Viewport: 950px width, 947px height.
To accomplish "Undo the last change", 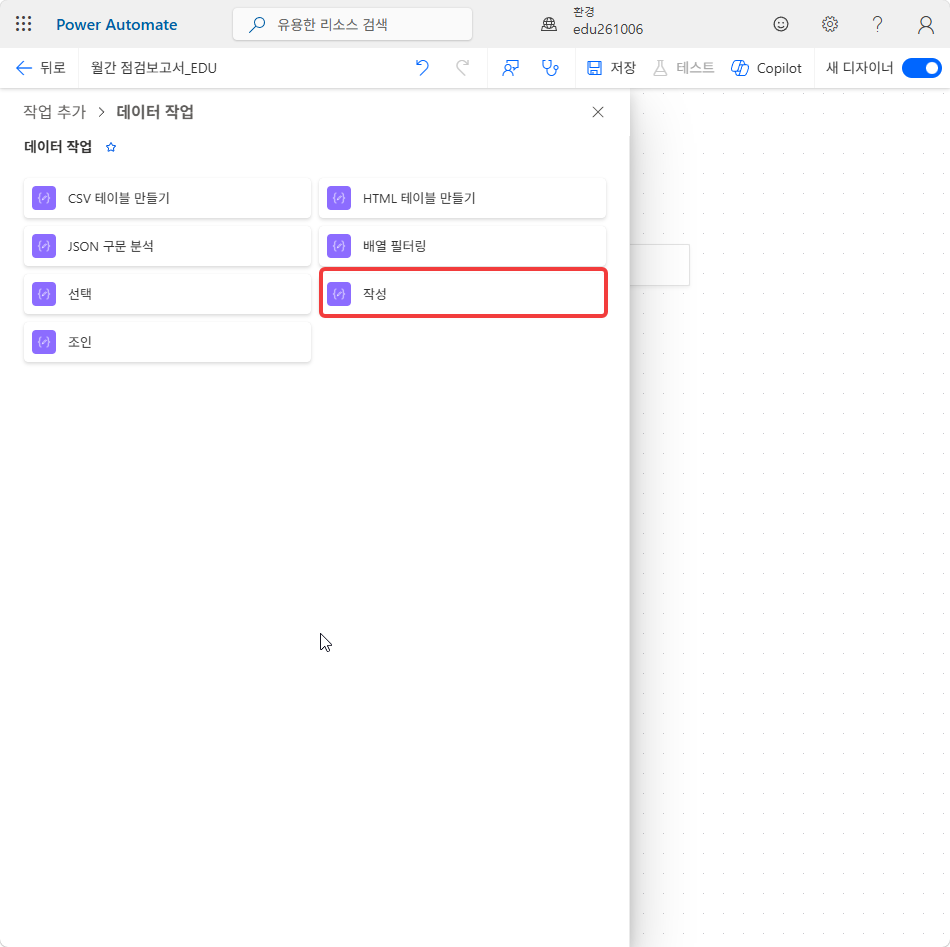I will click(x=422, y=68).
